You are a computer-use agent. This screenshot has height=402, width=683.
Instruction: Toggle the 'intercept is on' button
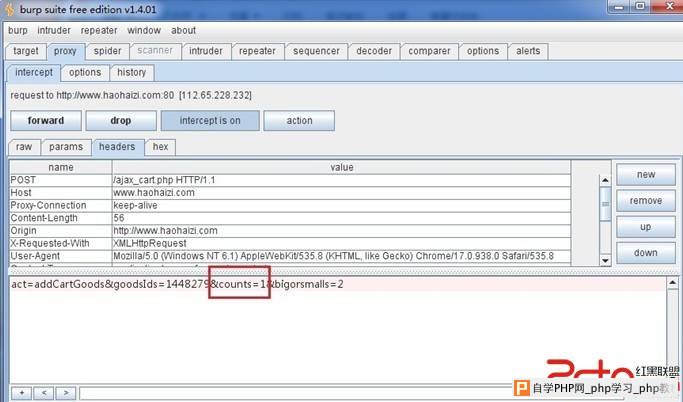click(210, 121)
